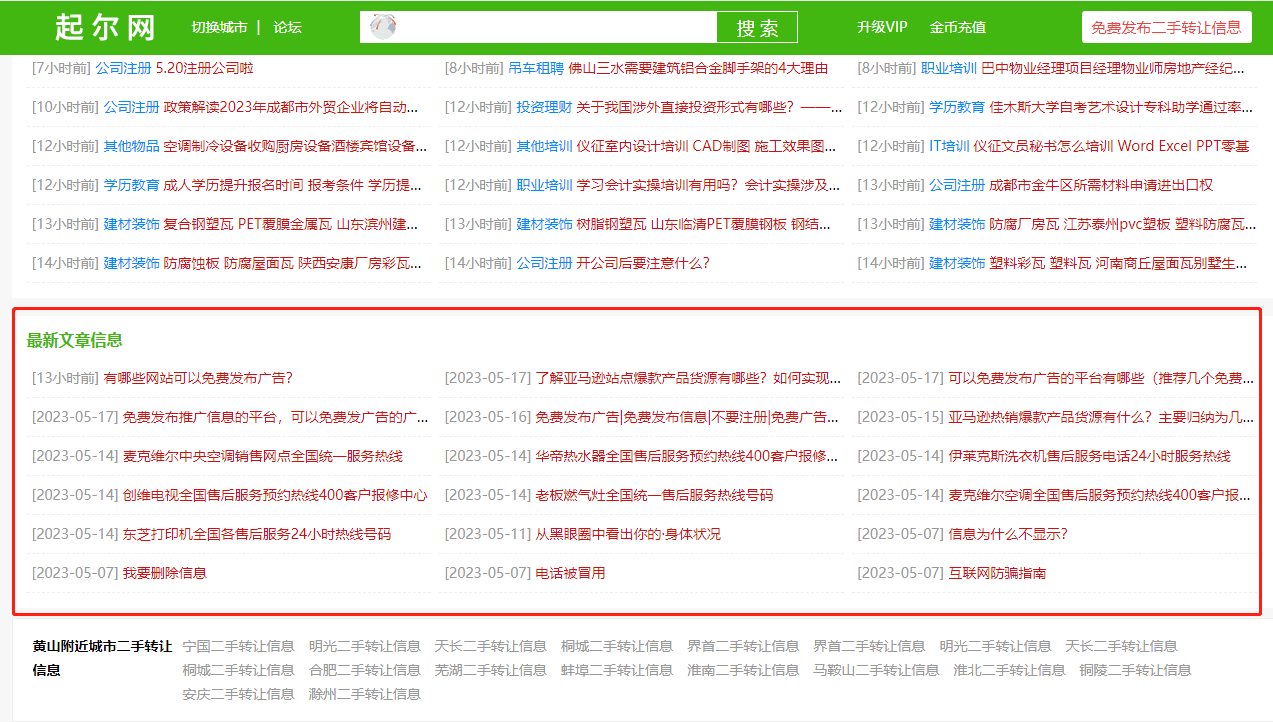Screen dimensions: 1273x722
Task: Open article 电话被冒用
Action: [x=570, y=573]
